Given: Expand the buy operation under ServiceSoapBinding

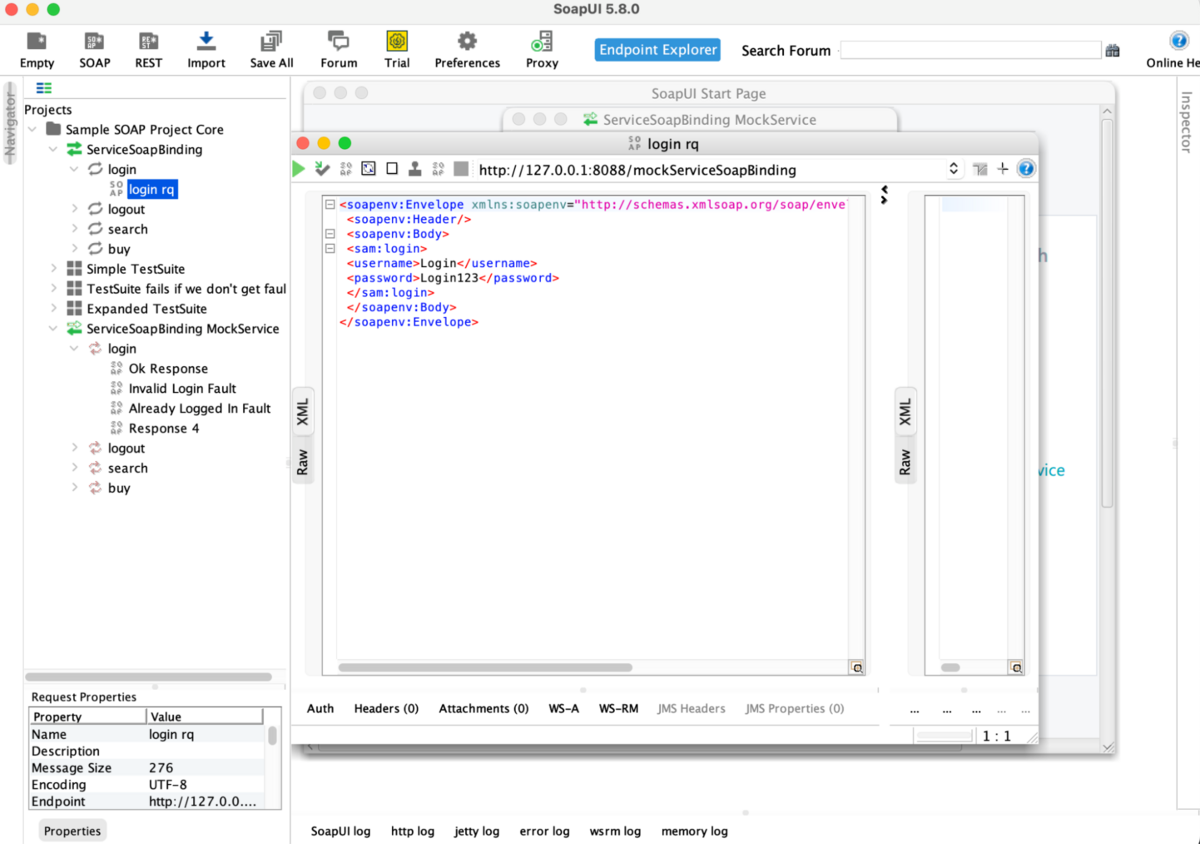Looking at the screenshot, I should [x=75, y=249].
